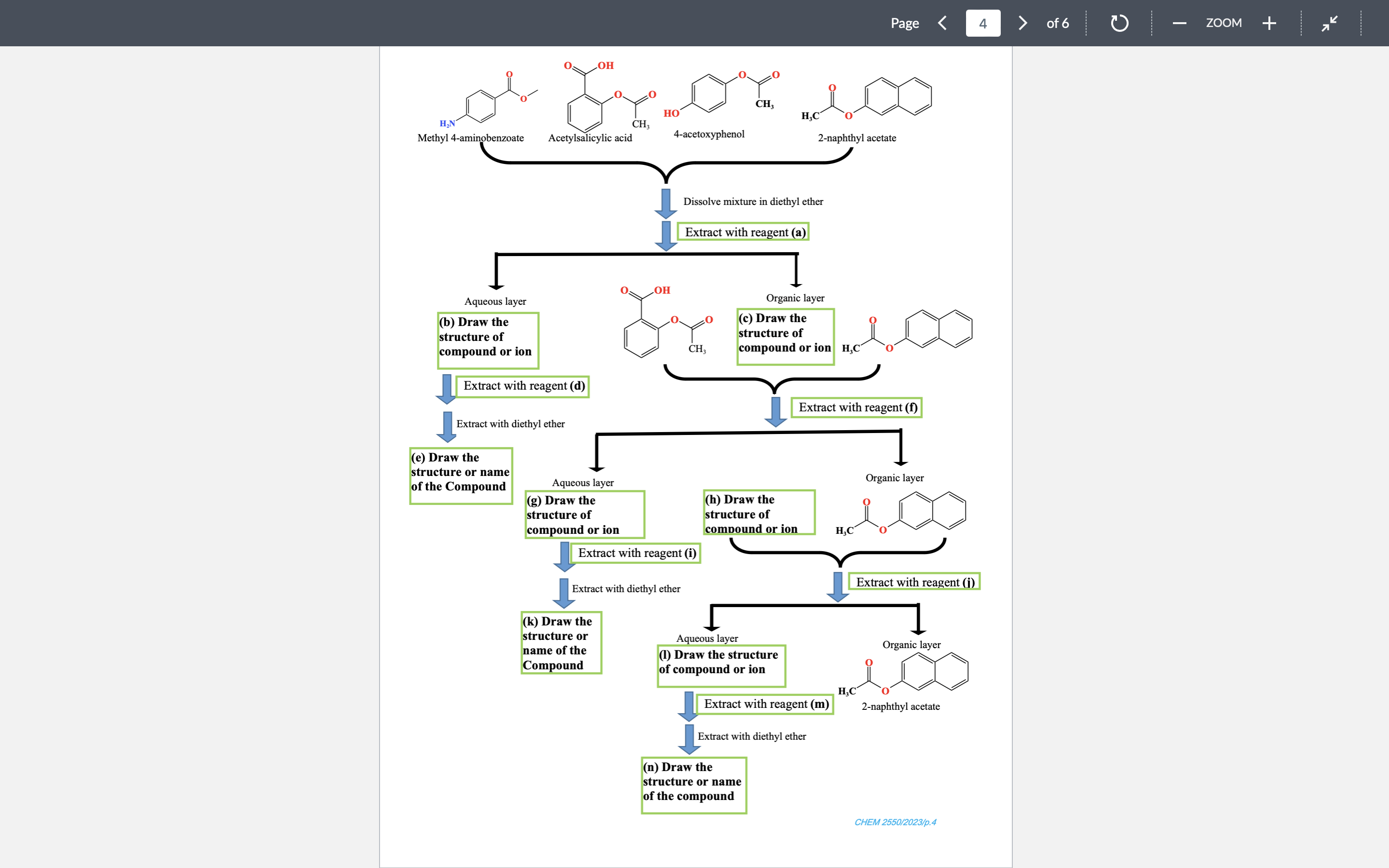Exit full screen view mode

1329,23
